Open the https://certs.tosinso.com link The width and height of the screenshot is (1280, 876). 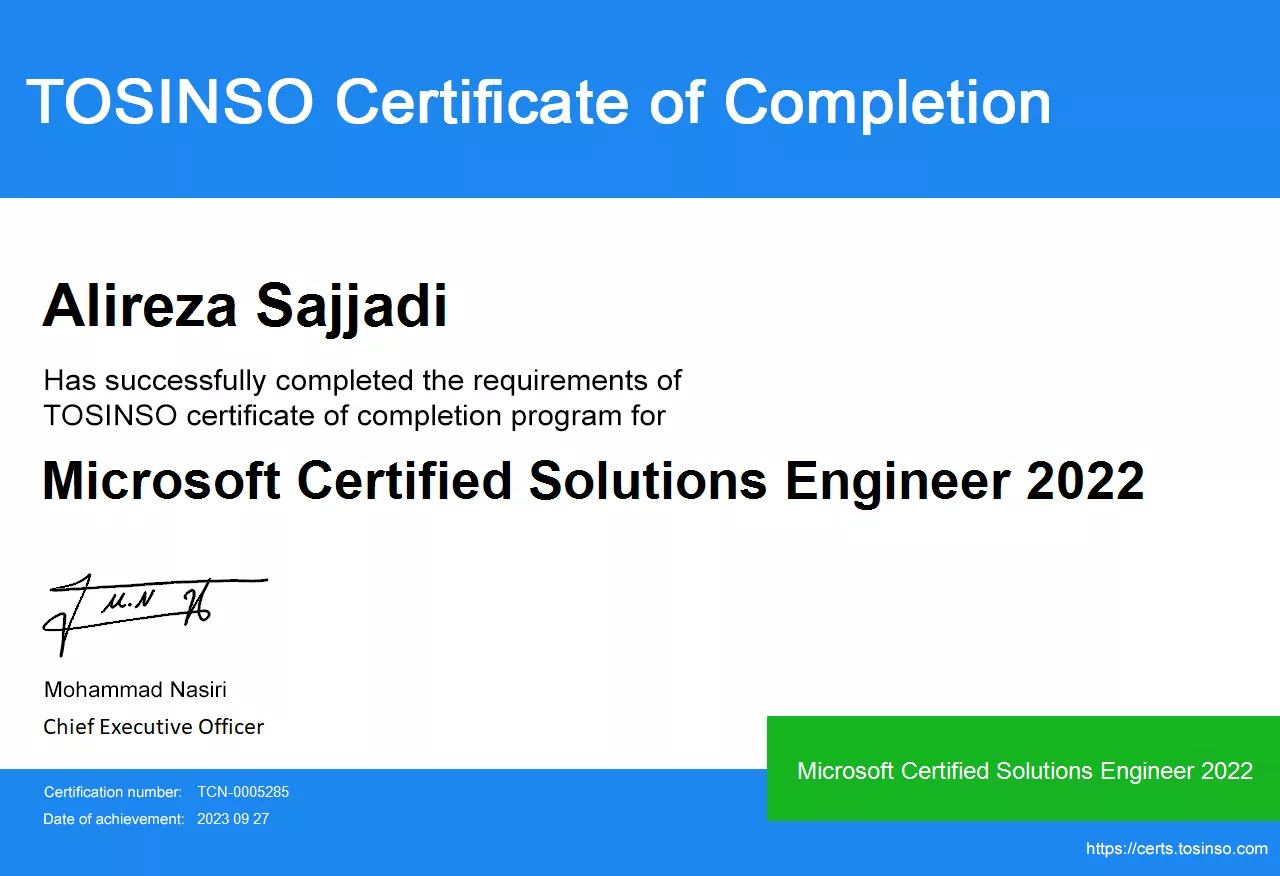click(1177, 849)
